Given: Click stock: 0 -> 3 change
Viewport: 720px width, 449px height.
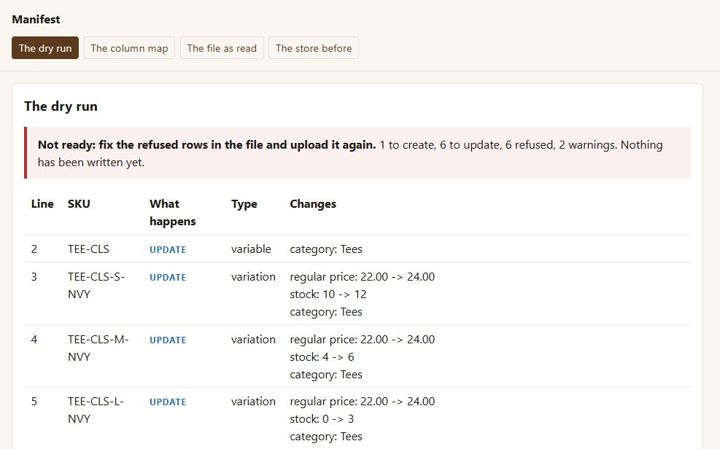Looking at the screenshot, I should [322, 419].
